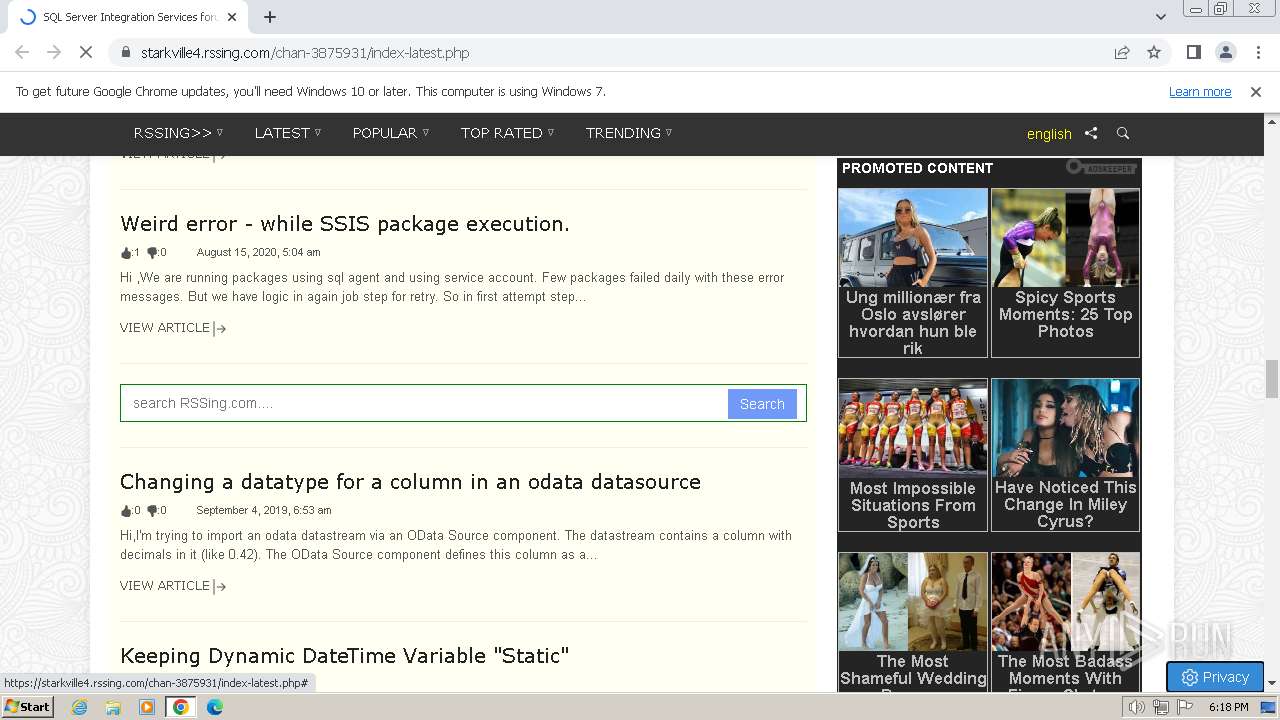1280x720 pixels.
Task: Click the share icon in site navbar
Action: (x=1091, y=133)
